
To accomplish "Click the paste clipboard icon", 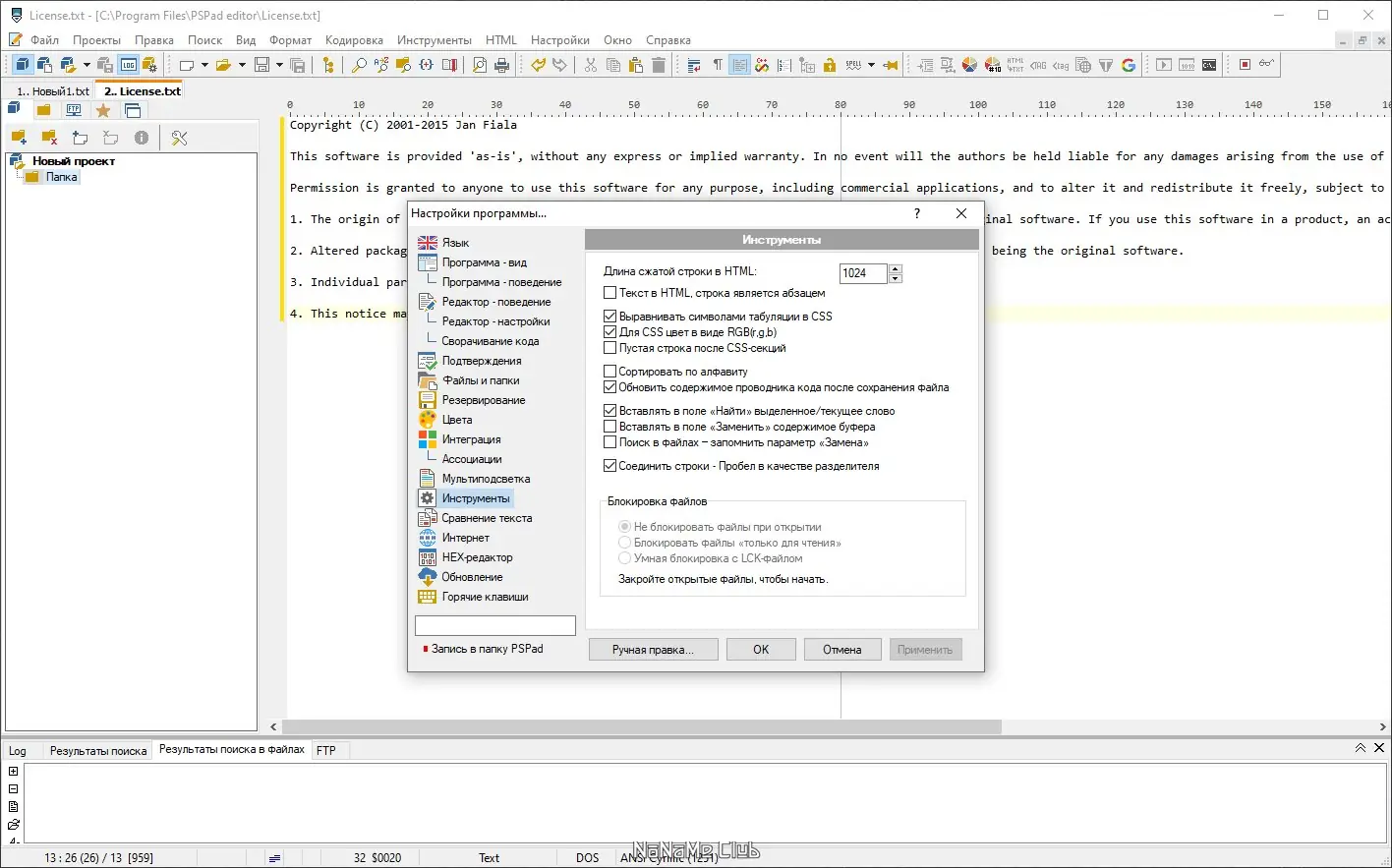I will [636, 65].
